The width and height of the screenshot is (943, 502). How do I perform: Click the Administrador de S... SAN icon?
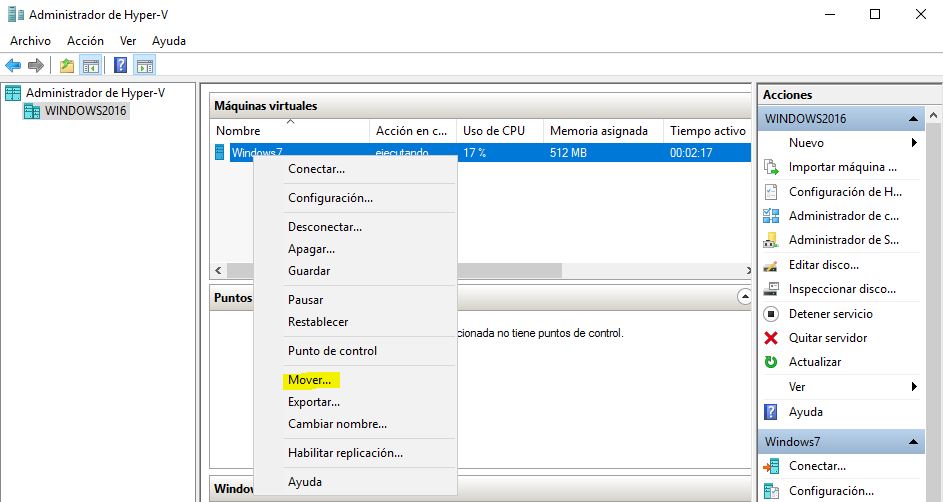(771, 240)
